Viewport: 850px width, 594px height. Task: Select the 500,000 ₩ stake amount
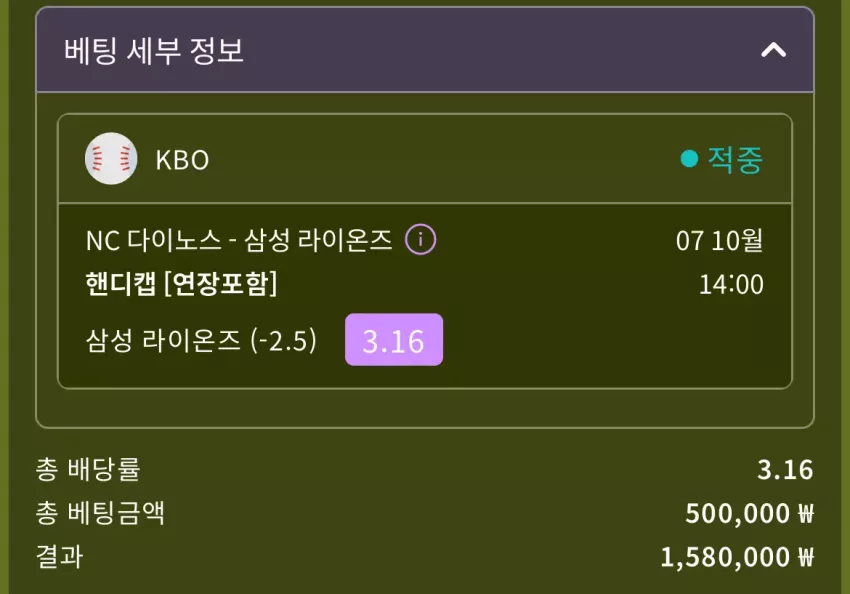coord(749,513)
